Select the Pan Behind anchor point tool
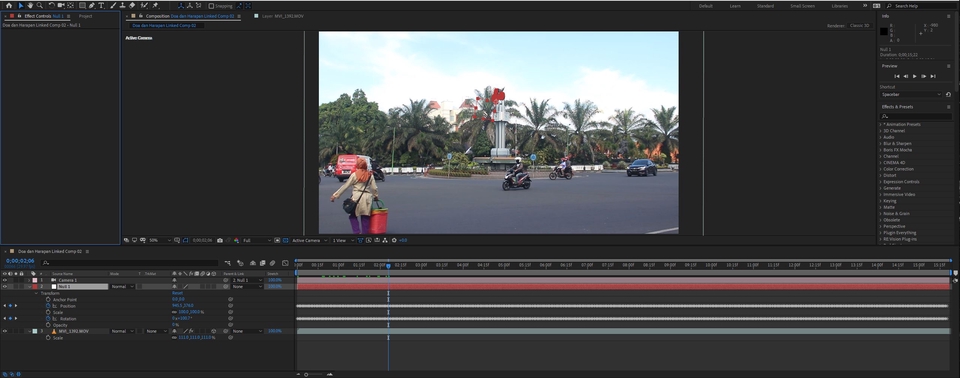The height and width of the screenshot is (378, 960). tap(70, 6)
